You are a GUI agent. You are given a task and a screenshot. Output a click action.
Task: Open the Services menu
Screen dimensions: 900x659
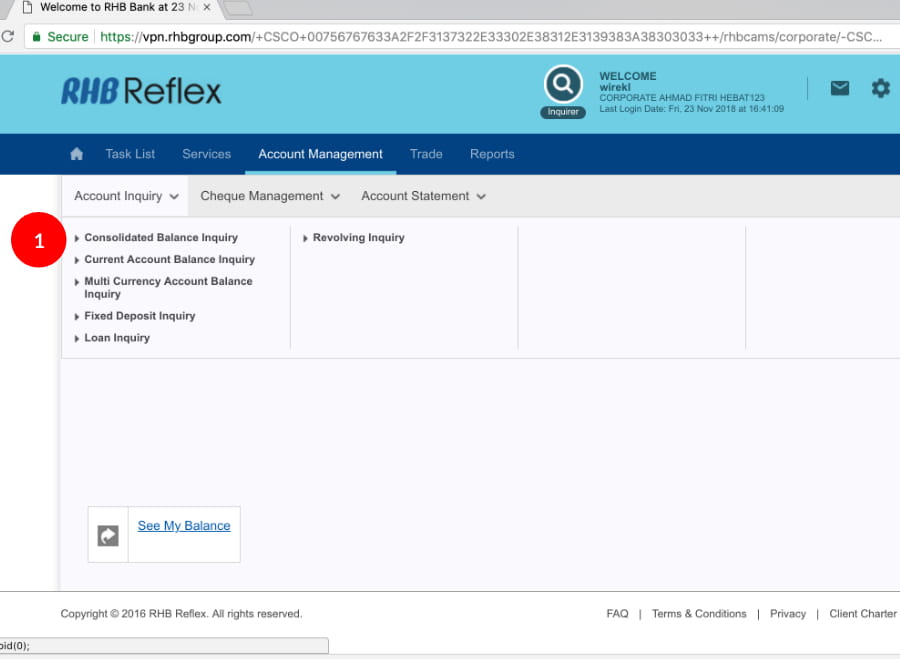tap(206, 154)
